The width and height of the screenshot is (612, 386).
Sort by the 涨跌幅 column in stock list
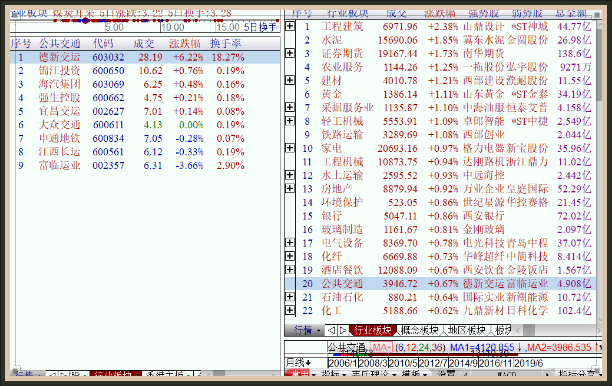point(185,43)
